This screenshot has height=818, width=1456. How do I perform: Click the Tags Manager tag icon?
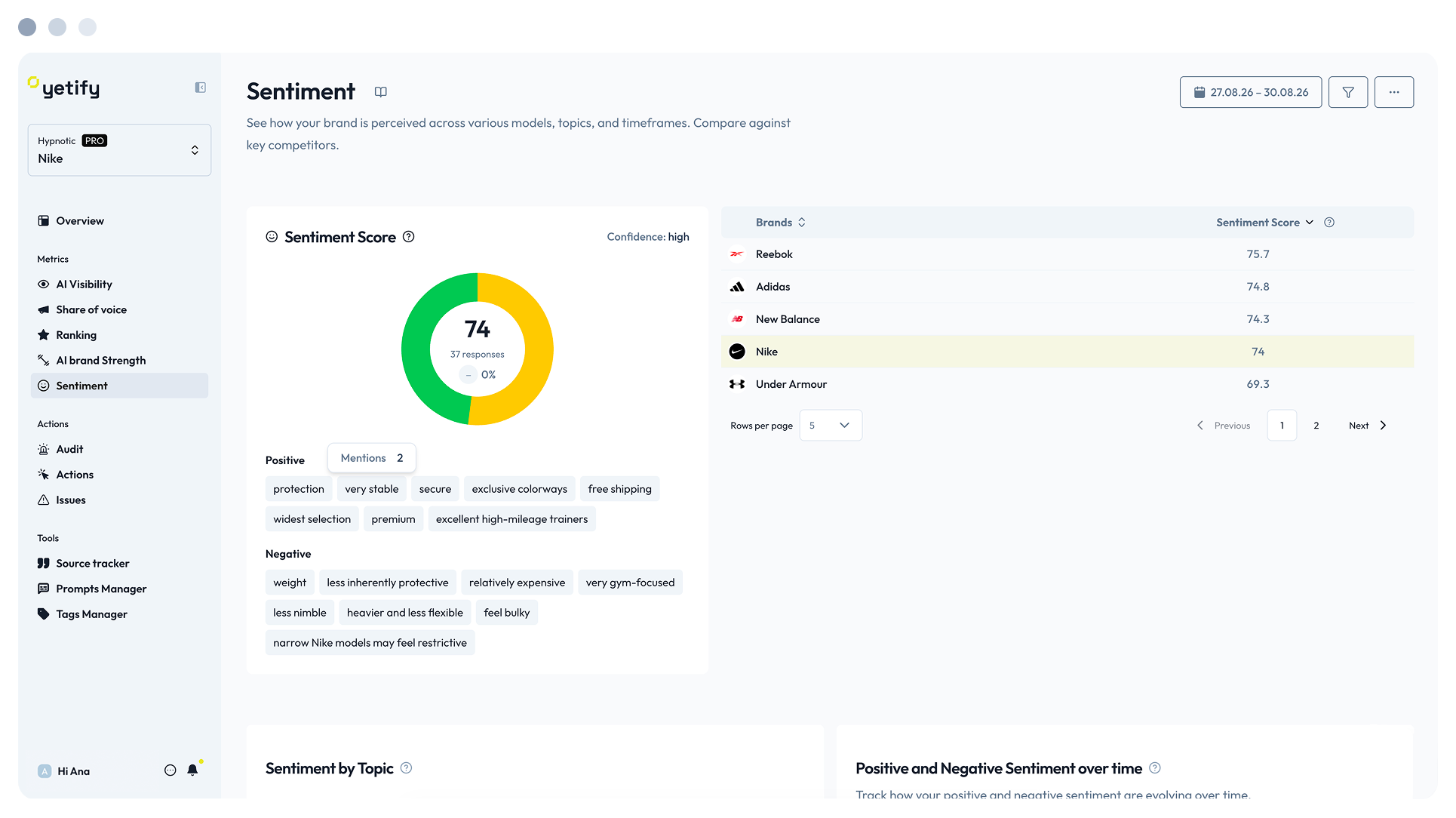click(x=44, y=614)
